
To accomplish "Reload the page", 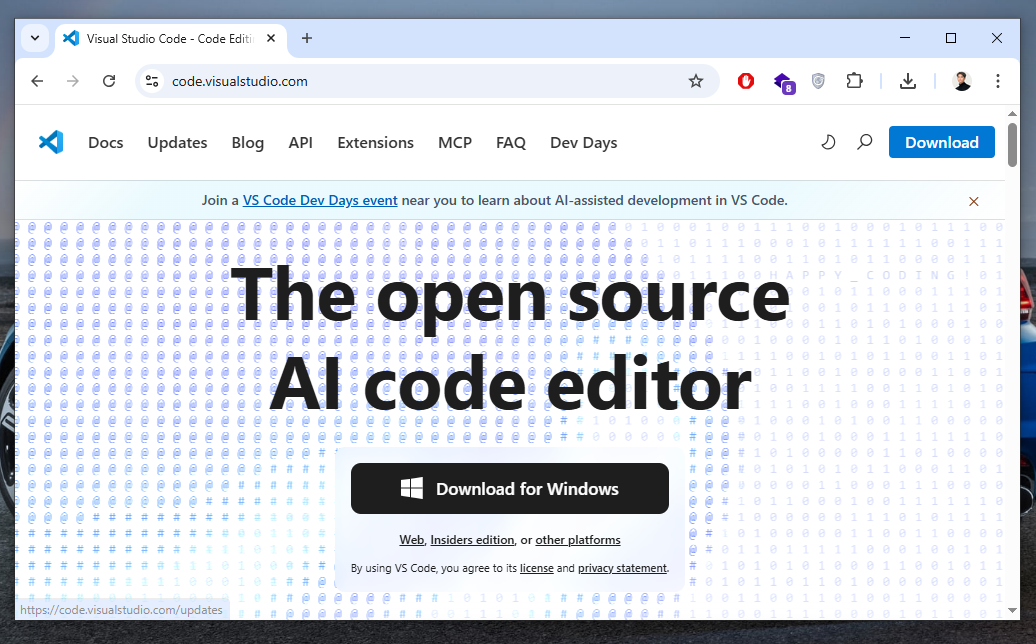I will coord(109,81).
